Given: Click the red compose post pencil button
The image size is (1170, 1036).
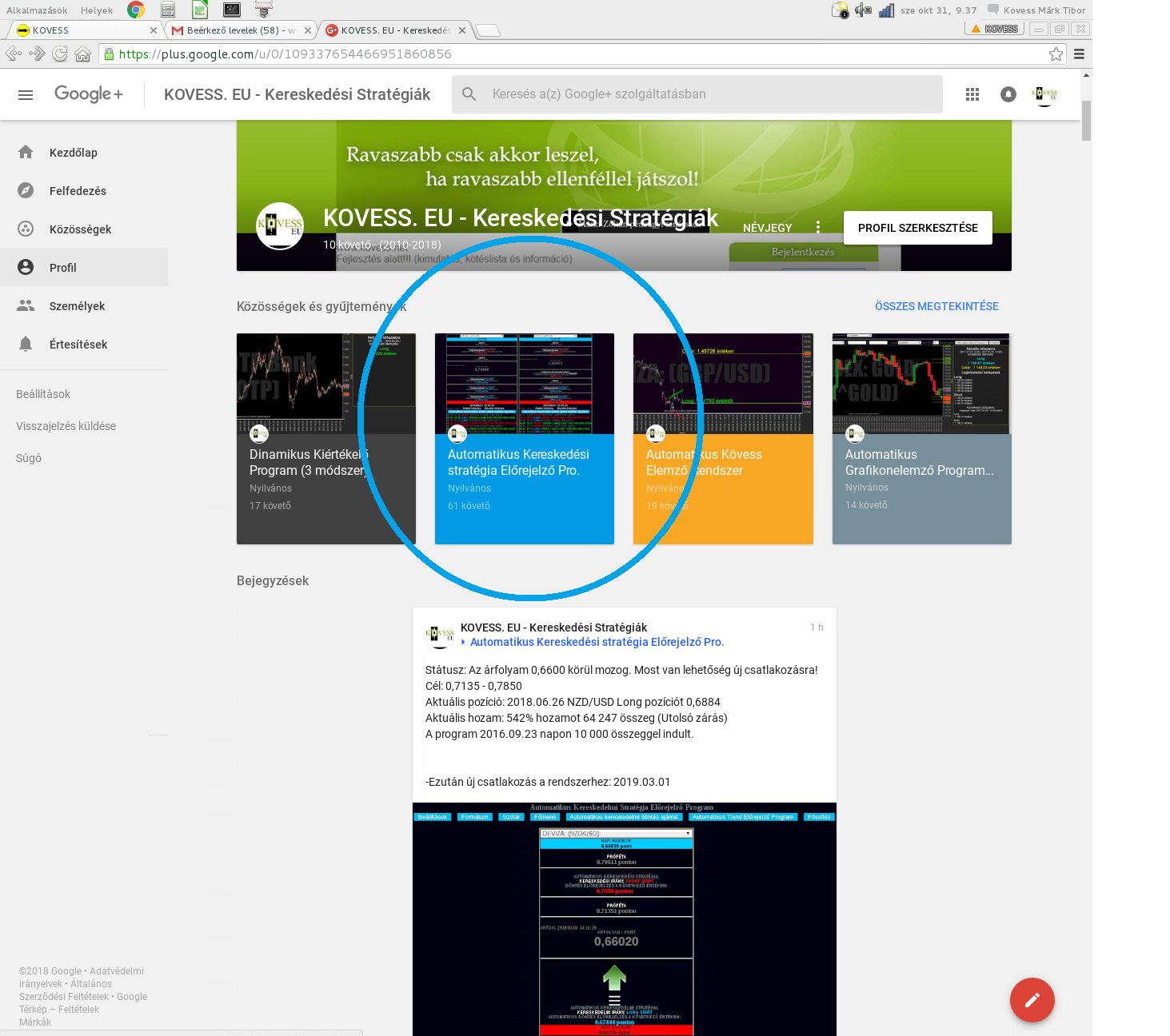Looking at the screenshot, I should 1032,999.
